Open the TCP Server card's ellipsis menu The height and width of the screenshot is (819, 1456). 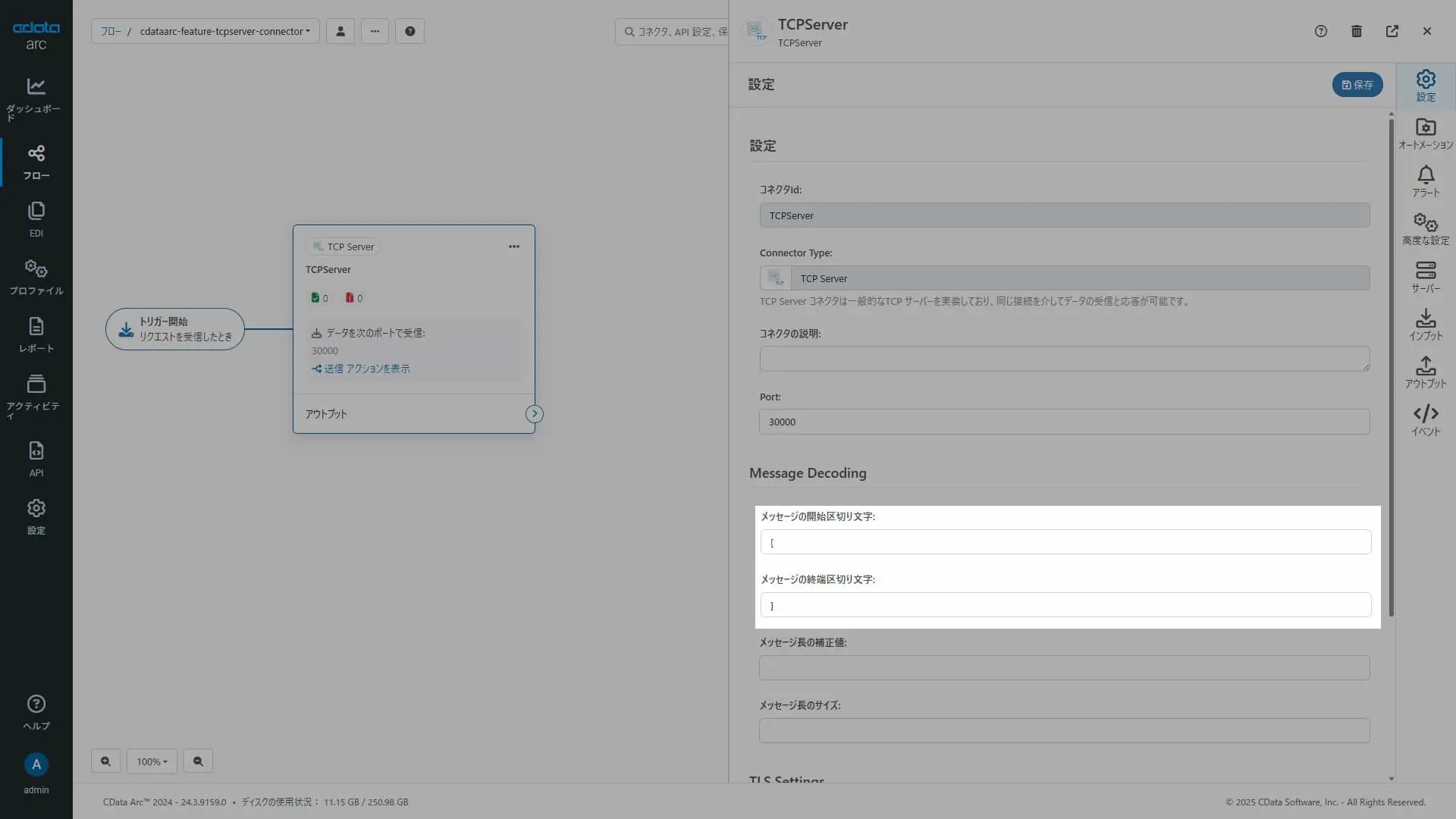tap(514, 246)
